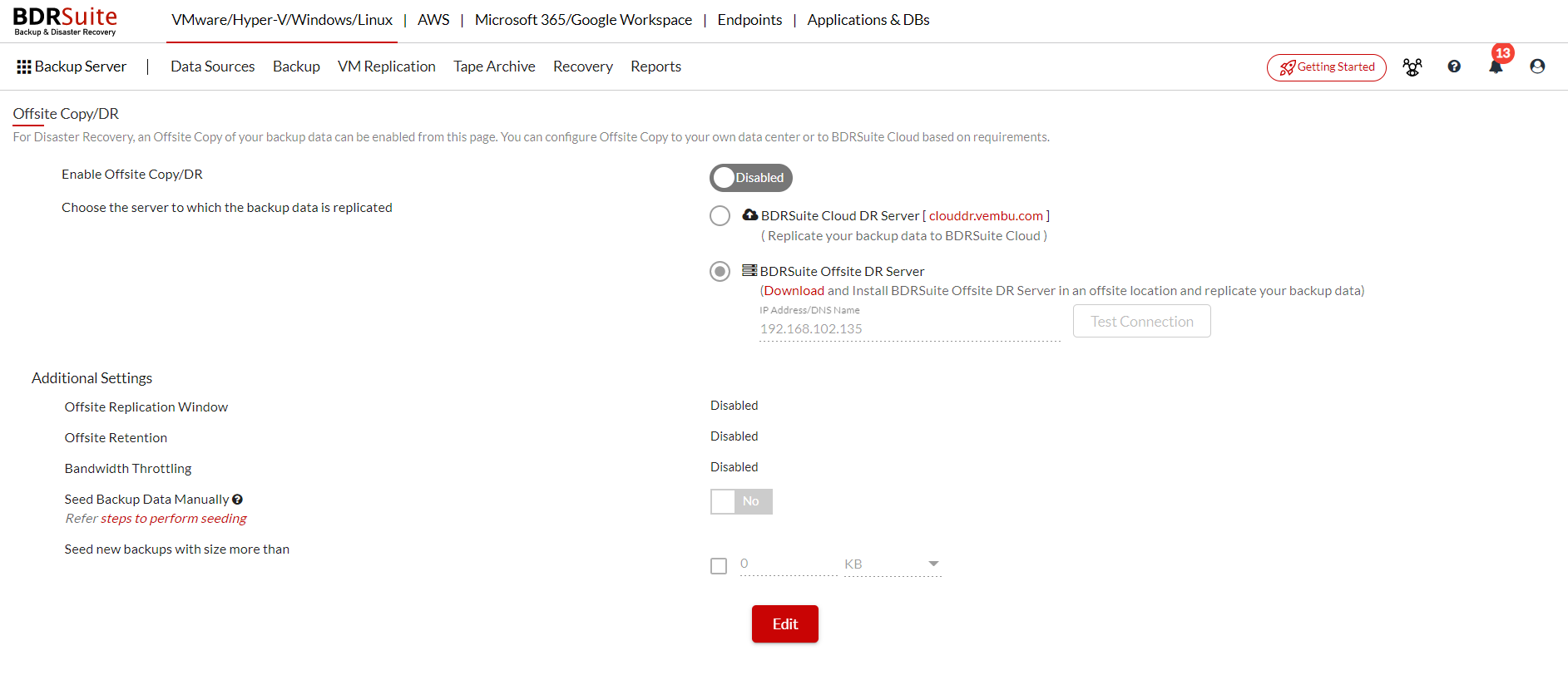Screen dimensions: 1568x675
Task: Click Disabled status of Bandwidth Throttling
Action: point(735,467)
